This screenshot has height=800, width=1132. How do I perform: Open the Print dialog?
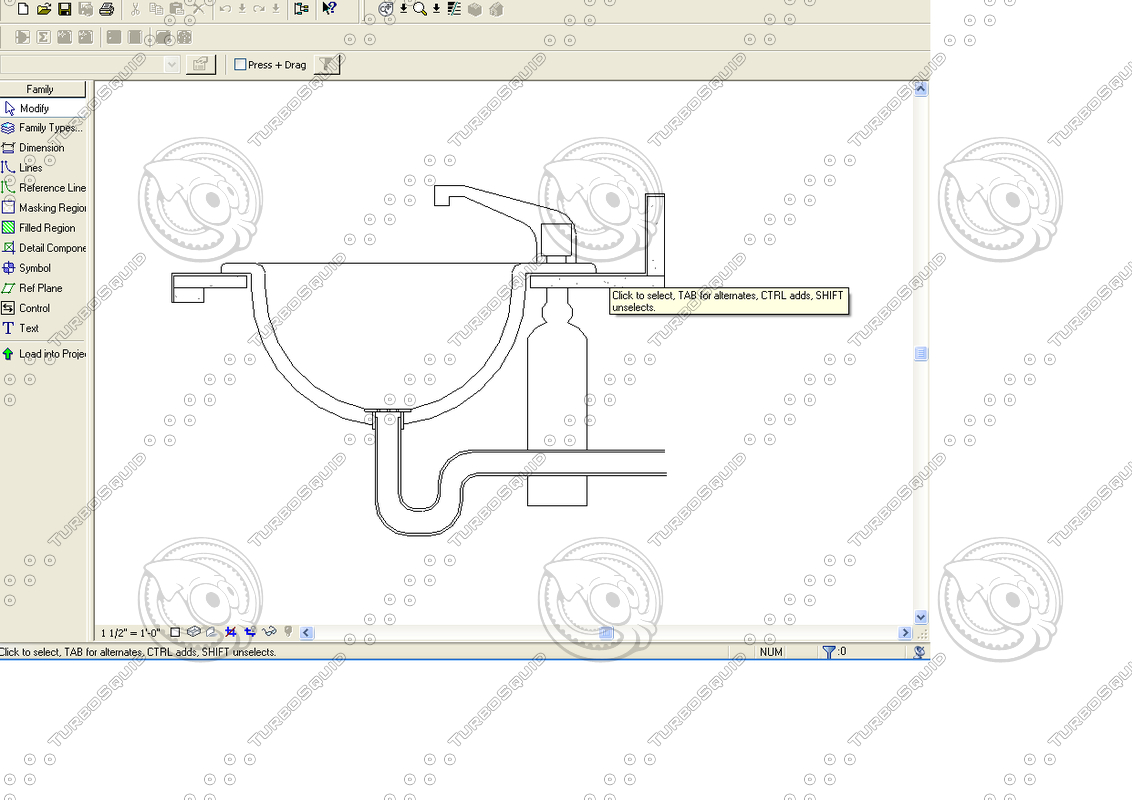pyautogui.click(x=105, y=10)
